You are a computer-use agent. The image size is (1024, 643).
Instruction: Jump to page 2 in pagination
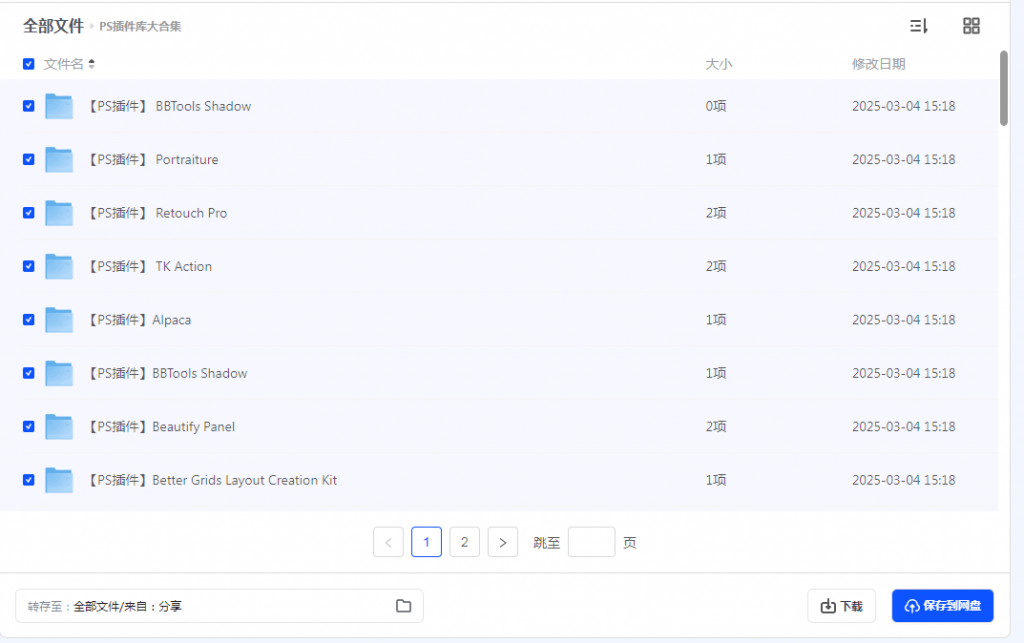464,542
